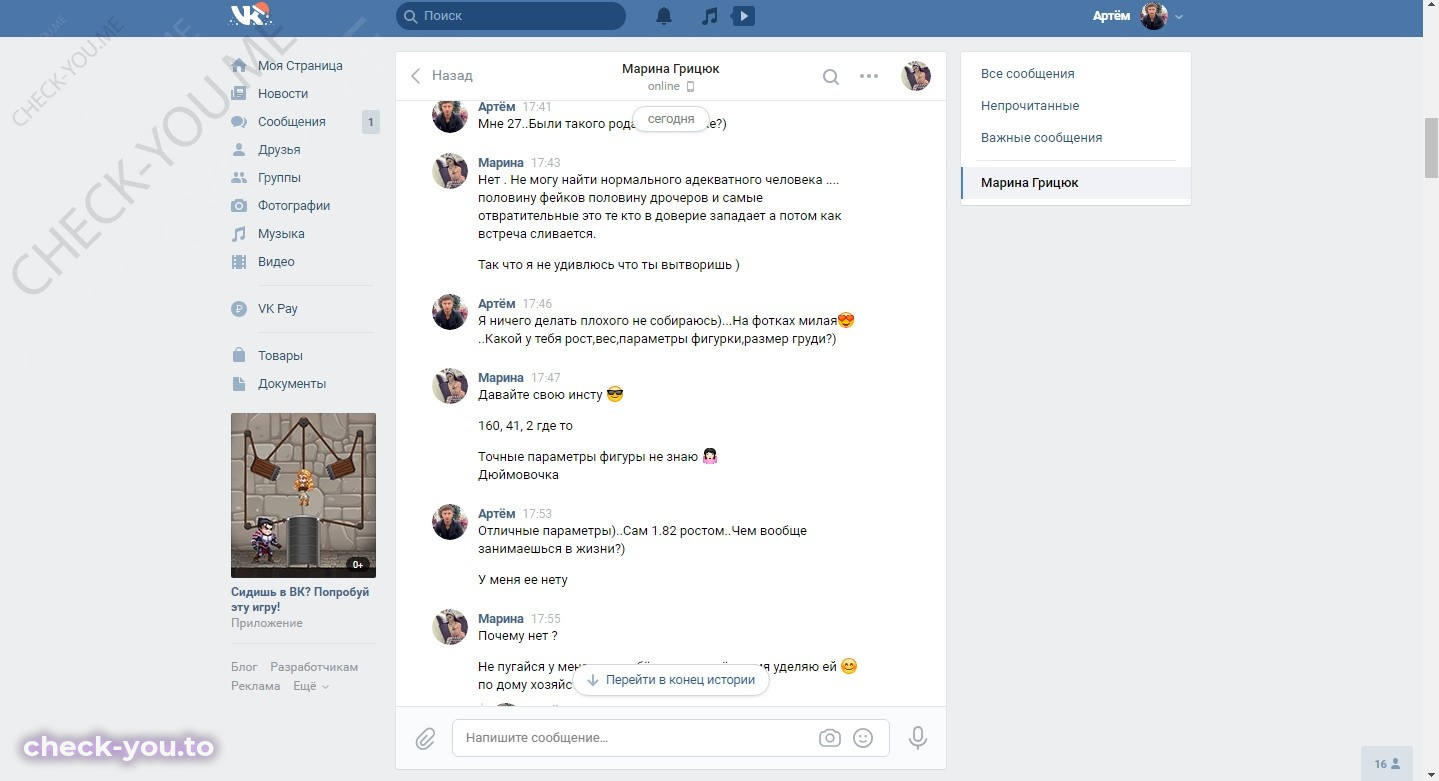Open the VK logo home link
This screenshot has height=781, width=1439.
pos(250,15)
